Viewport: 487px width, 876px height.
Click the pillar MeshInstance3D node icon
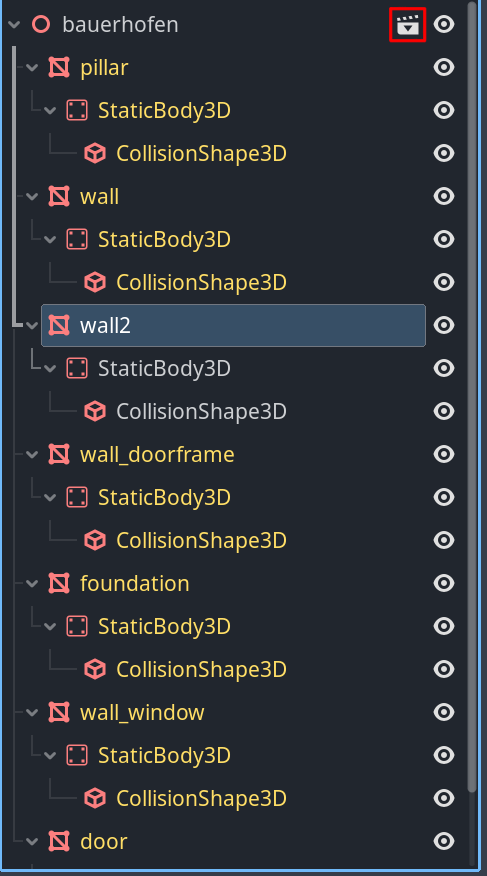pyautogui.click(x=59, y=68)
